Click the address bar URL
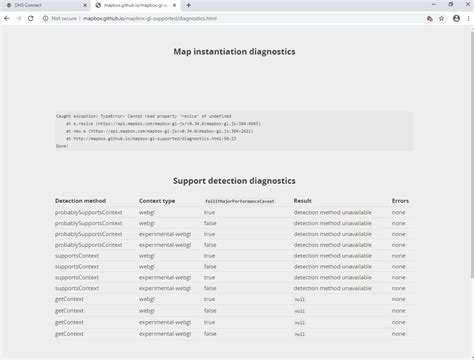The height and width of the screenshot is (360, 474). 150,19
